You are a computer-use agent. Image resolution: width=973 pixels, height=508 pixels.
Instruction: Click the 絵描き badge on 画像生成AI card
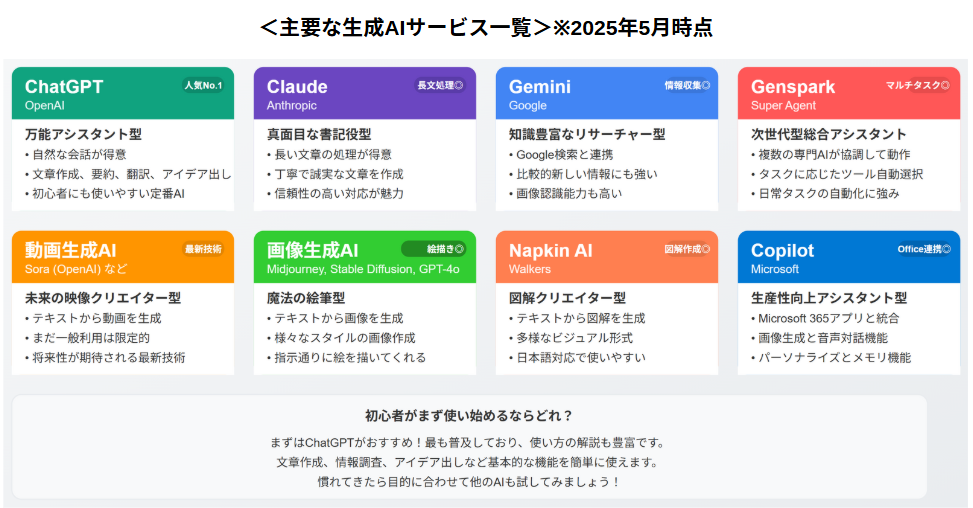pos(434,249)
